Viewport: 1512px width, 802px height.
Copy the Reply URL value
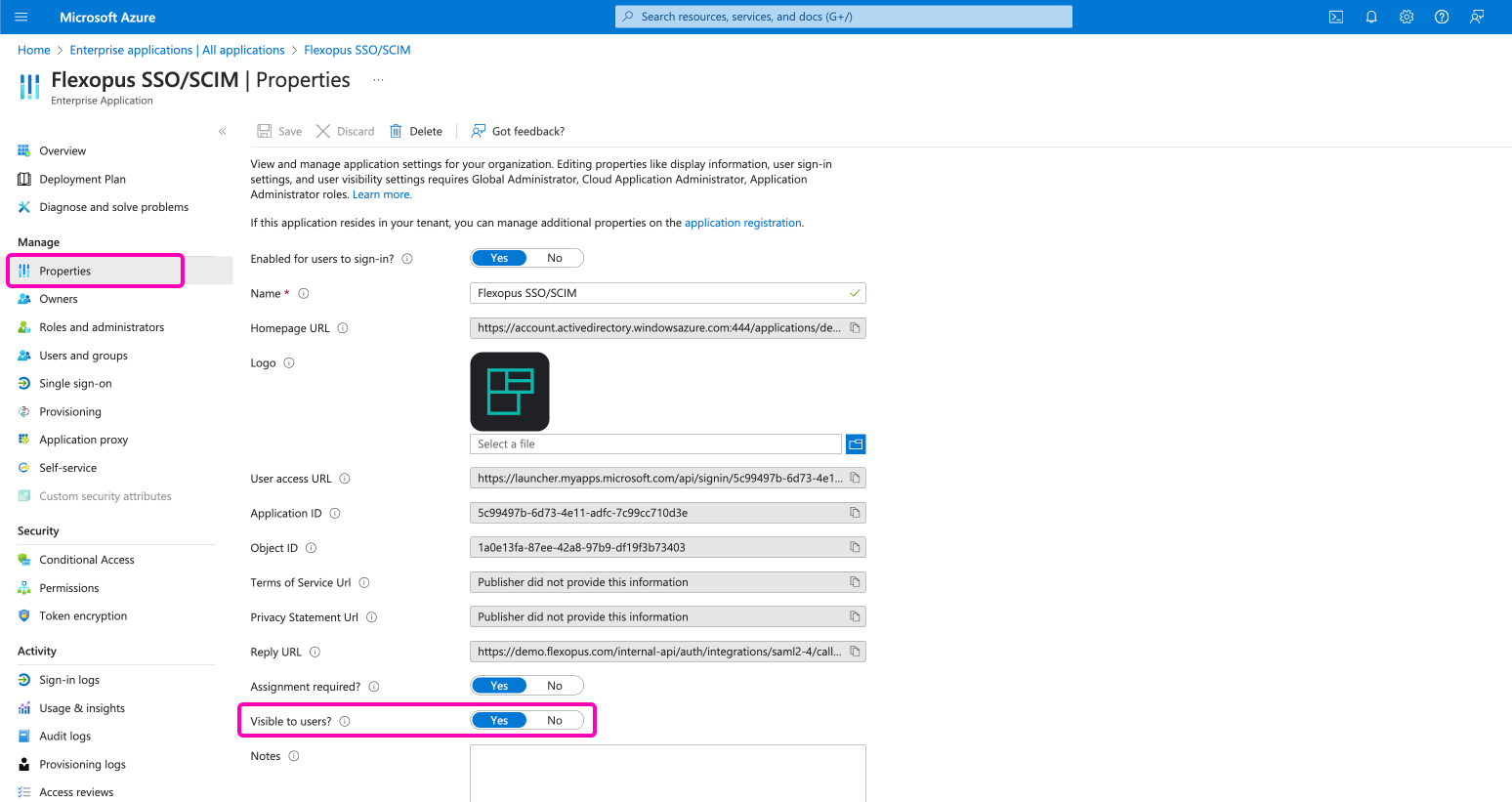pos(855,652)
